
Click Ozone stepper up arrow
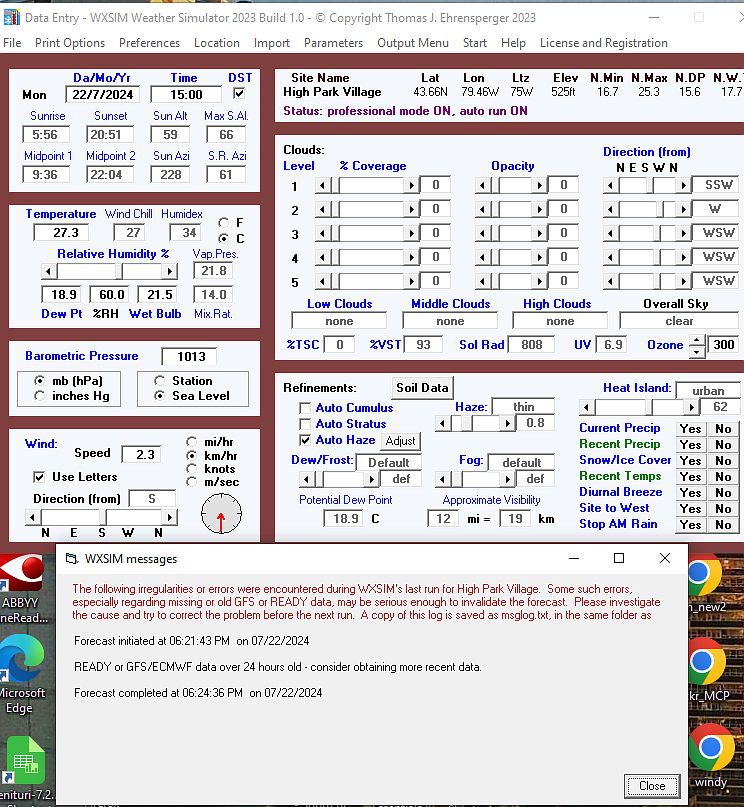click(696, 340)
